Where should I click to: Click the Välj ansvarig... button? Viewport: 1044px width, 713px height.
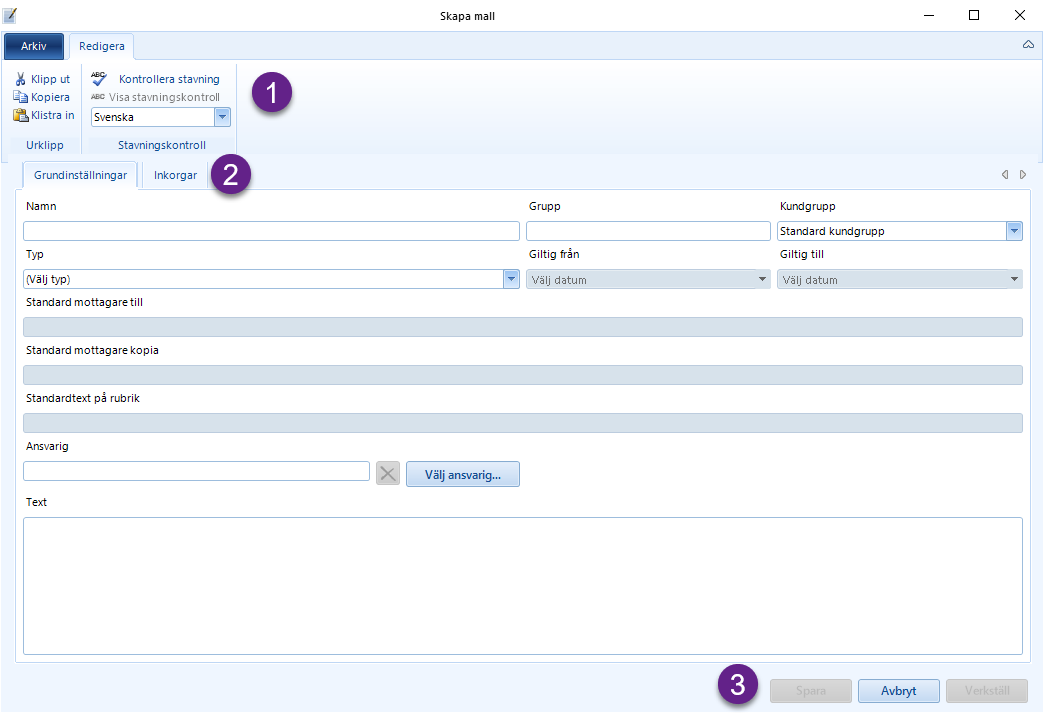pyautogui.click(x=463, y=475)
